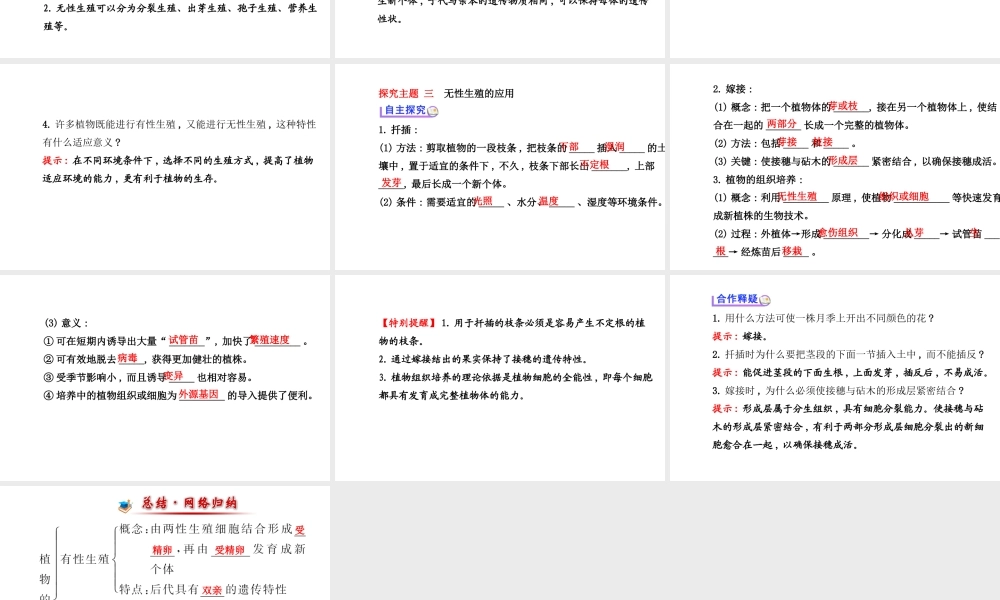The height and width of the screenshot is (600, 1000).
Task: Open the slide asking 许多植物既能进行有性生殖
Action: pos(165,166)
